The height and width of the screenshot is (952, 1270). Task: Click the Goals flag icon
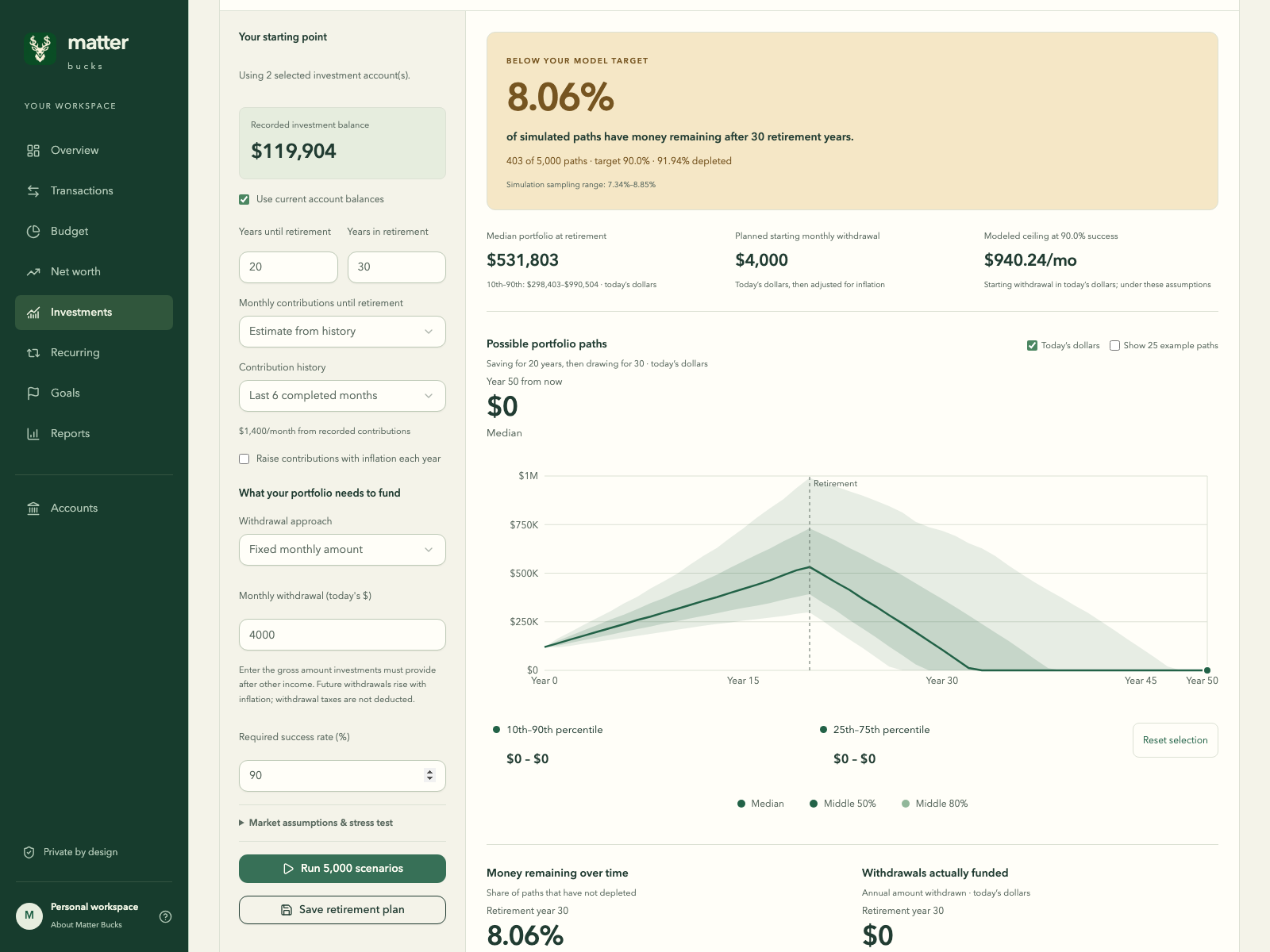pyautogui.click(x=33, y=393)
